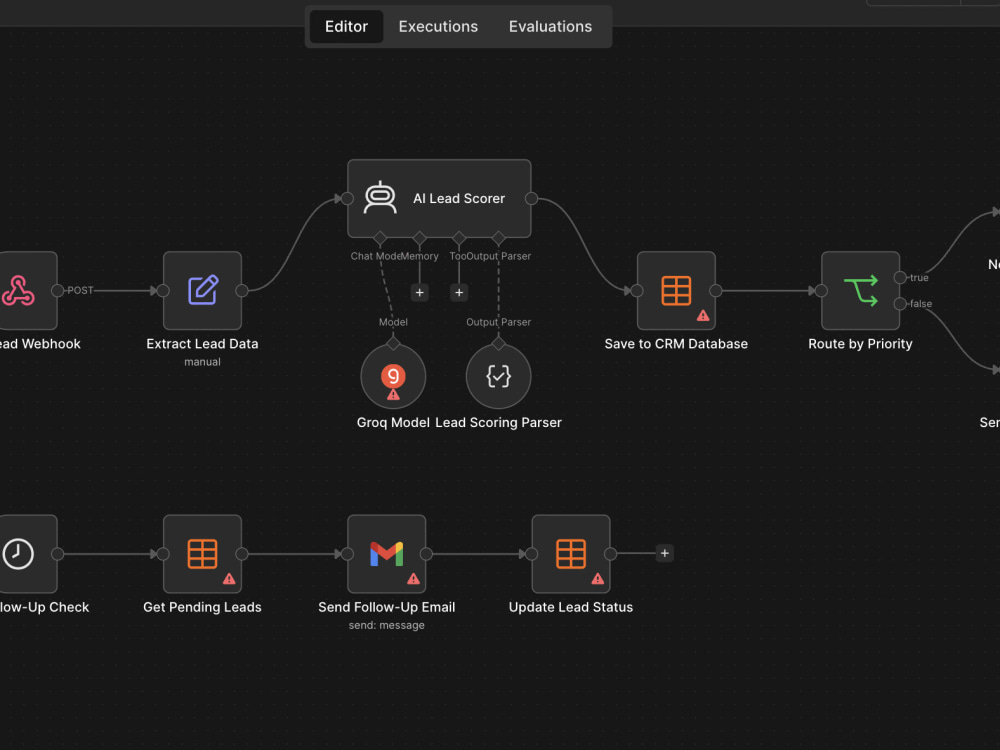Click the 'manual' subtitle under Extract Lead Data
The image size is (1000, 750).
202,362
